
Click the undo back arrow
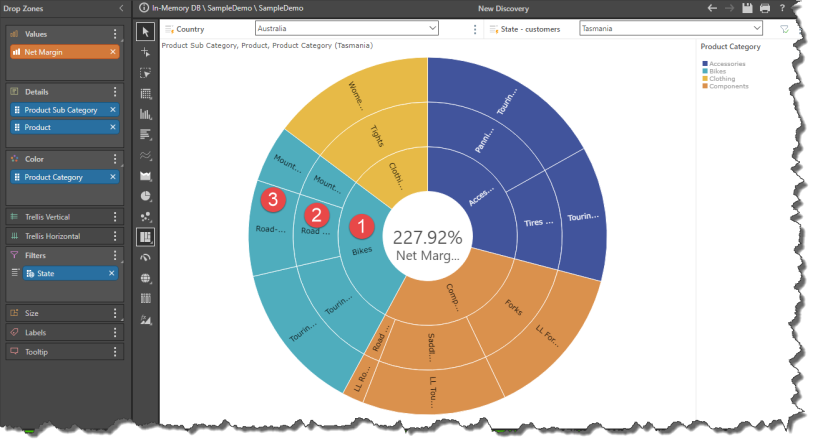(x=711, y=8)
